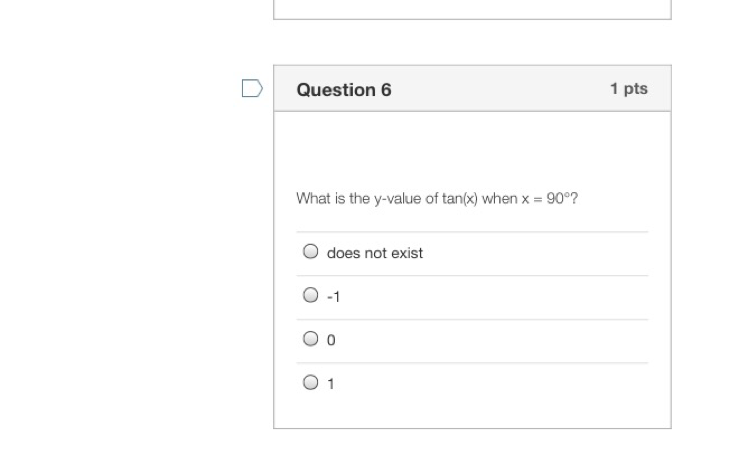Click the "1 pts" point value
This screenshot has height=460, width=748.
tap(629, 89)
